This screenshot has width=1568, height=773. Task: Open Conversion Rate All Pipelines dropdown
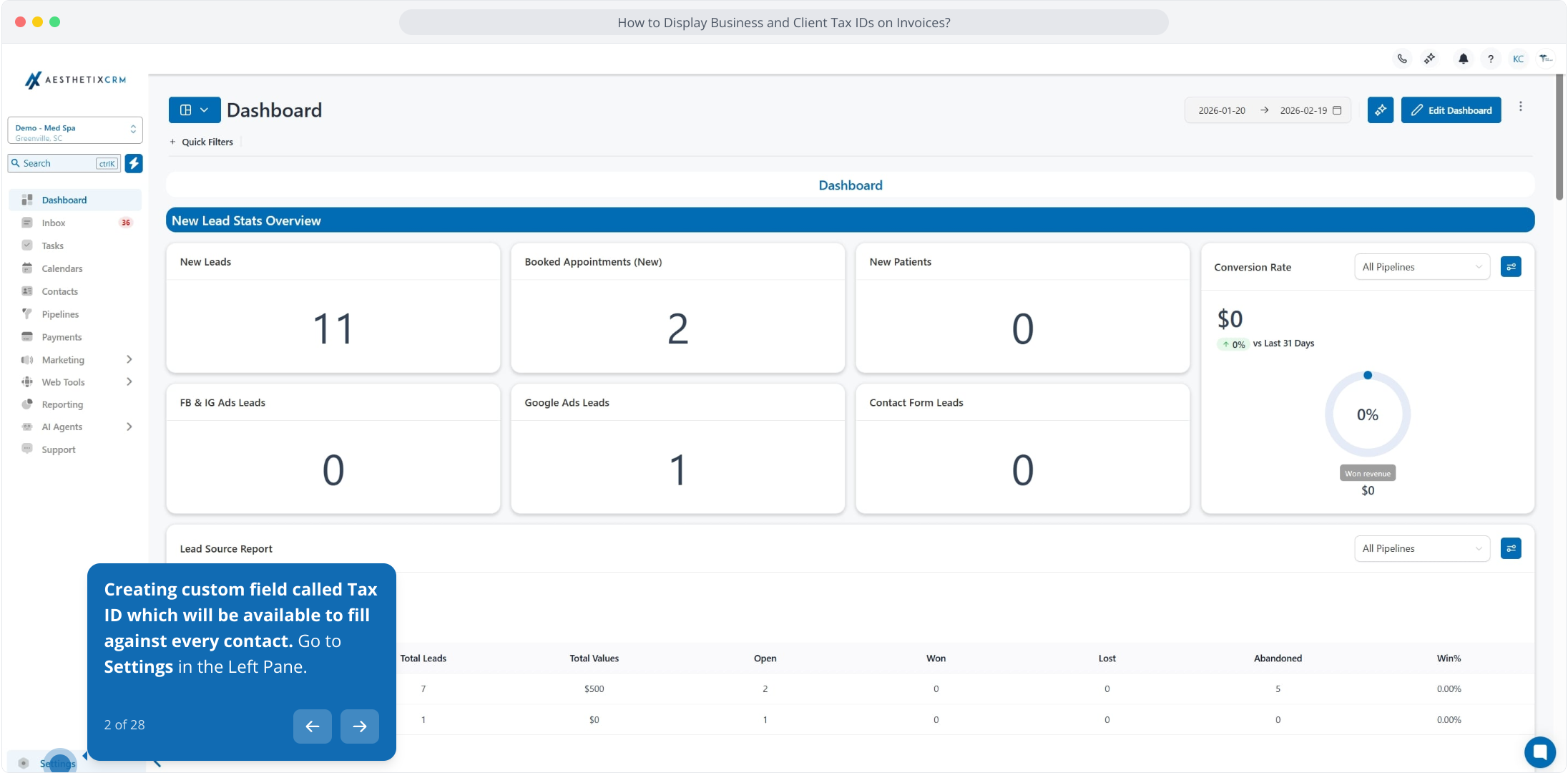(1421, 267)
